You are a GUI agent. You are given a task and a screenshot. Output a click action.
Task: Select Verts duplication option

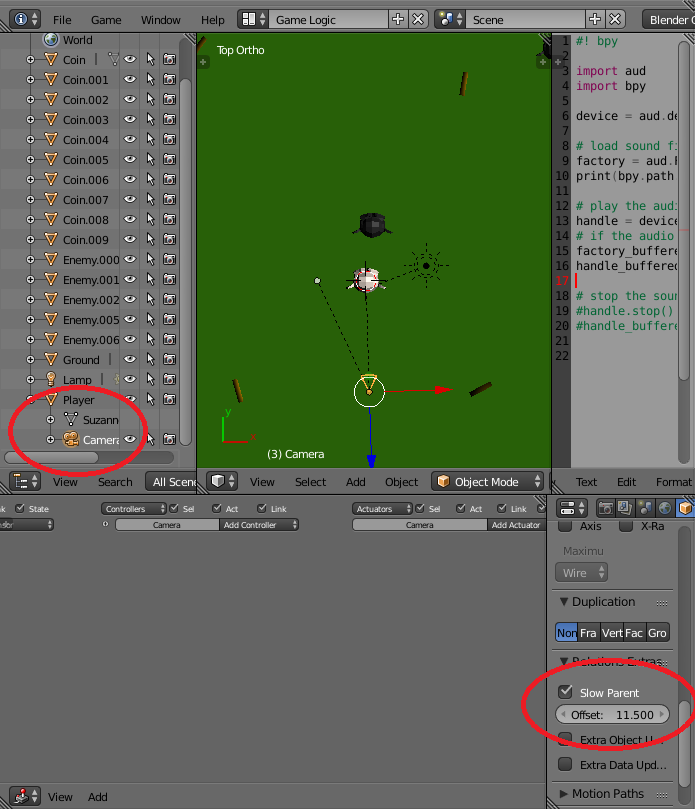click(612, 633)
